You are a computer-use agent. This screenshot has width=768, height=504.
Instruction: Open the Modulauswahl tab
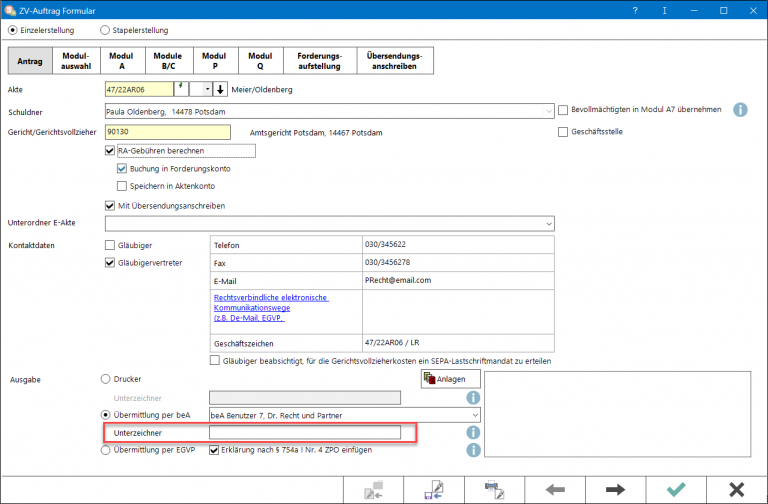coord(76,60)
